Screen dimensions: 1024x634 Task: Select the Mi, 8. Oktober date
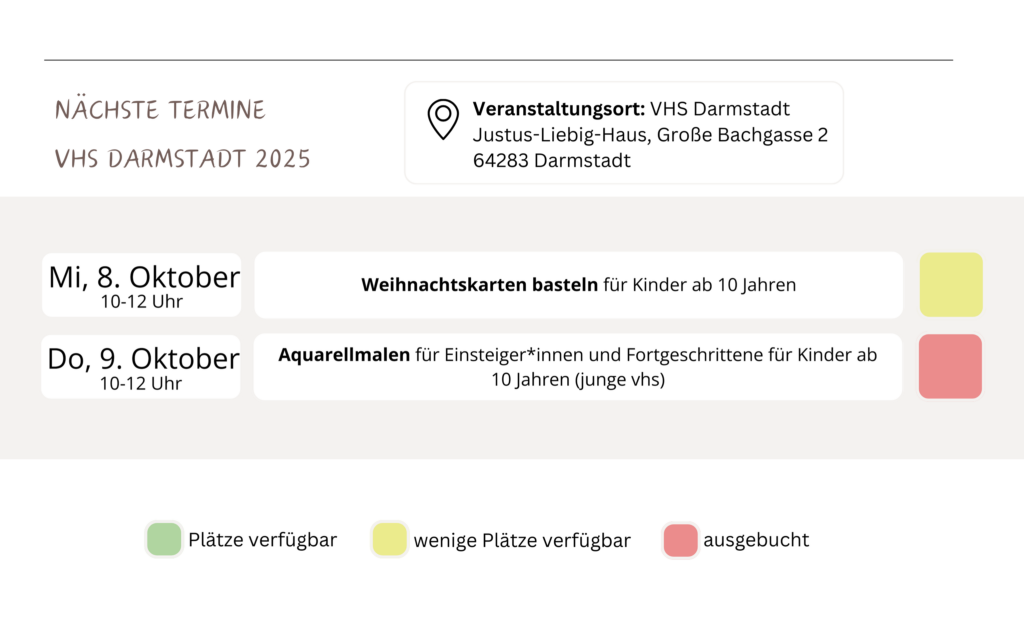coord(144,277)
